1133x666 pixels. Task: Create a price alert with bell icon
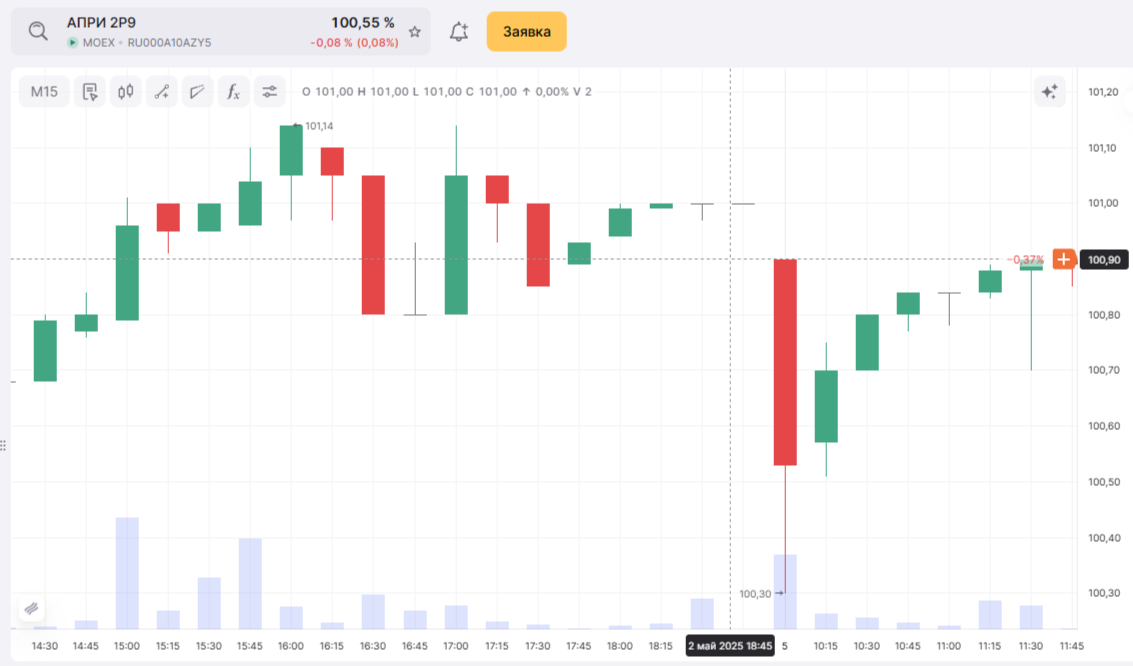(x=459, y=31)
